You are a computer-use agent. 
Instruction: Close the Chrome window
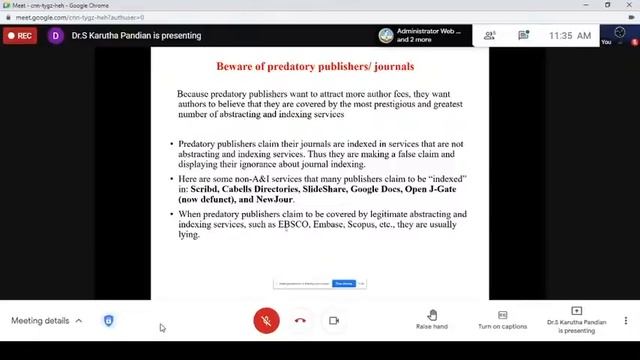(x=629, y=5)
